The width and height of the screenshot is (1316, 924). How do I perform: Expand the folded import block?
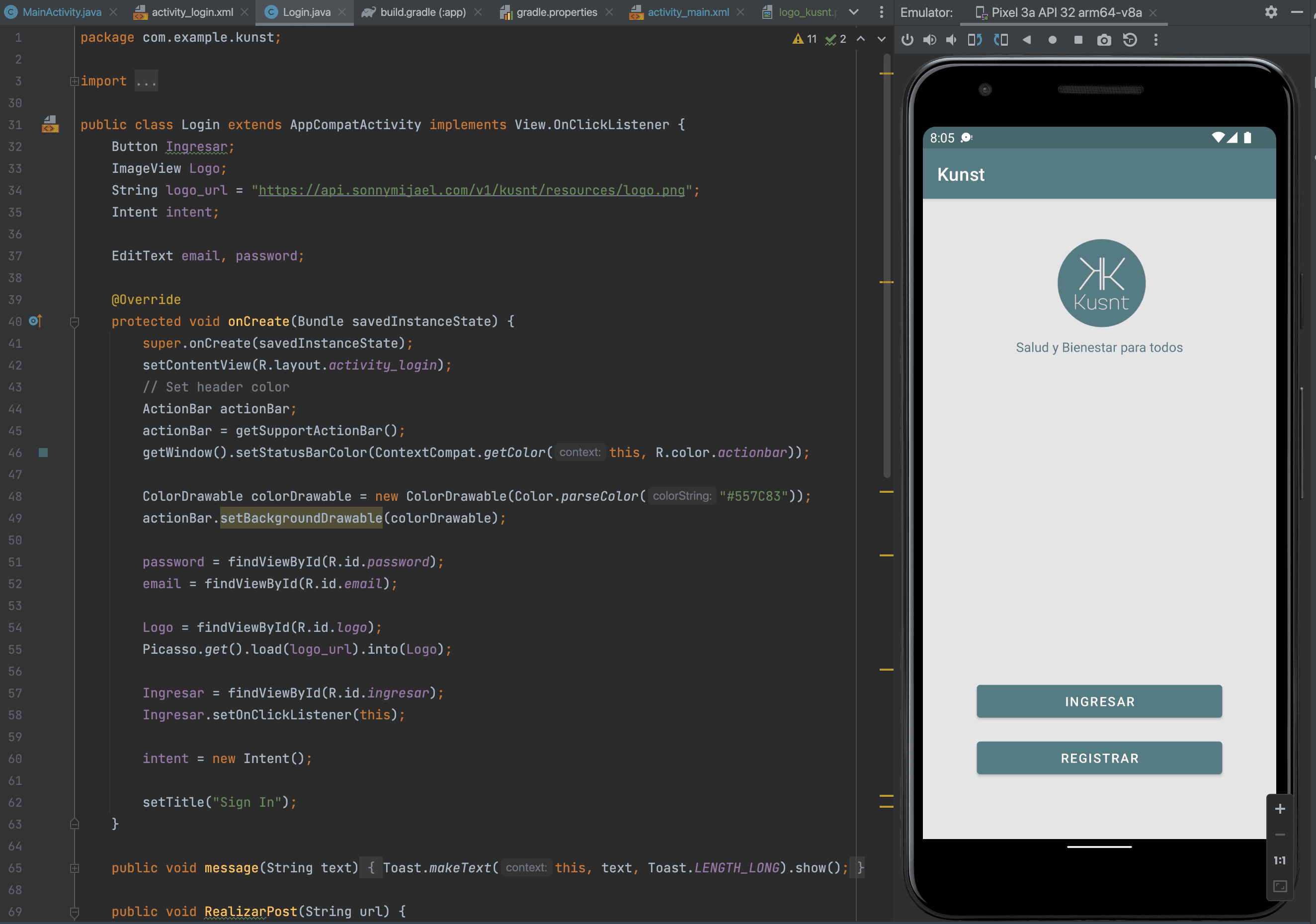click(x=74, y=81)
